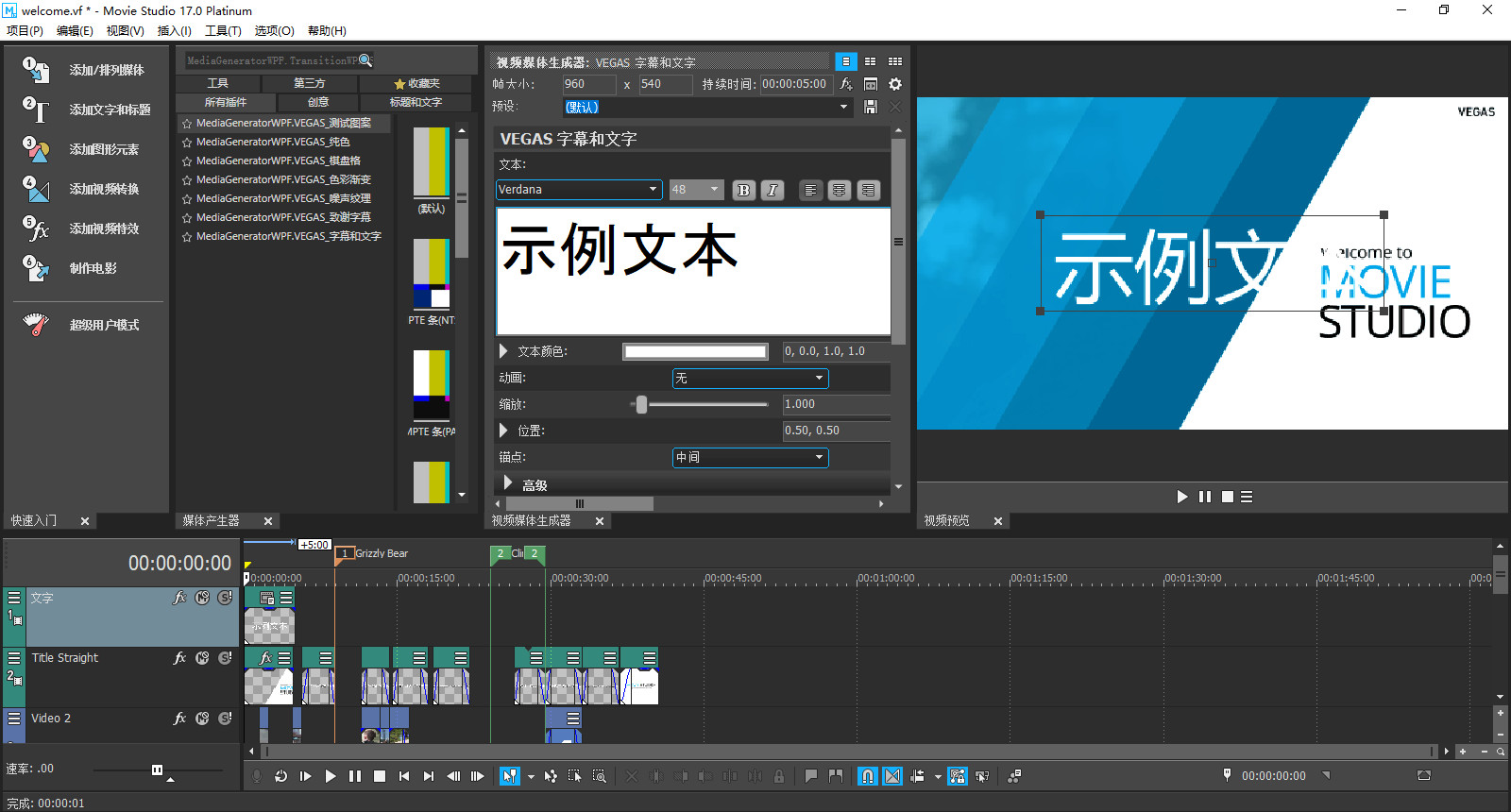This screenshot has height=812, width=1511.
Task: Click 添加视频特效 in quick start
Action: (x=104, y=228)
